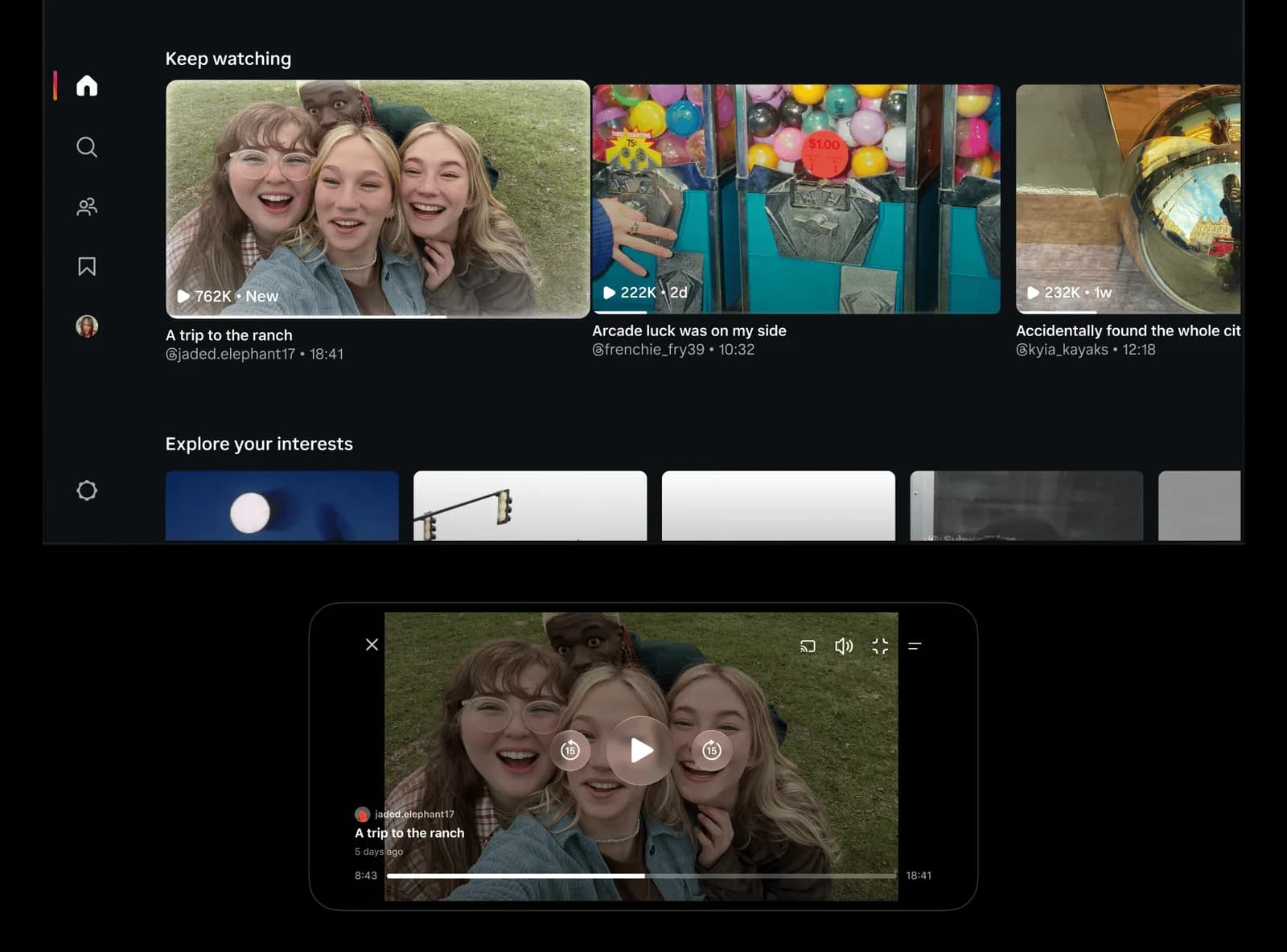The height and width of the screenshot is (952, 1287).
Task: Cast the video from the phone player
Action: (808, 646)
